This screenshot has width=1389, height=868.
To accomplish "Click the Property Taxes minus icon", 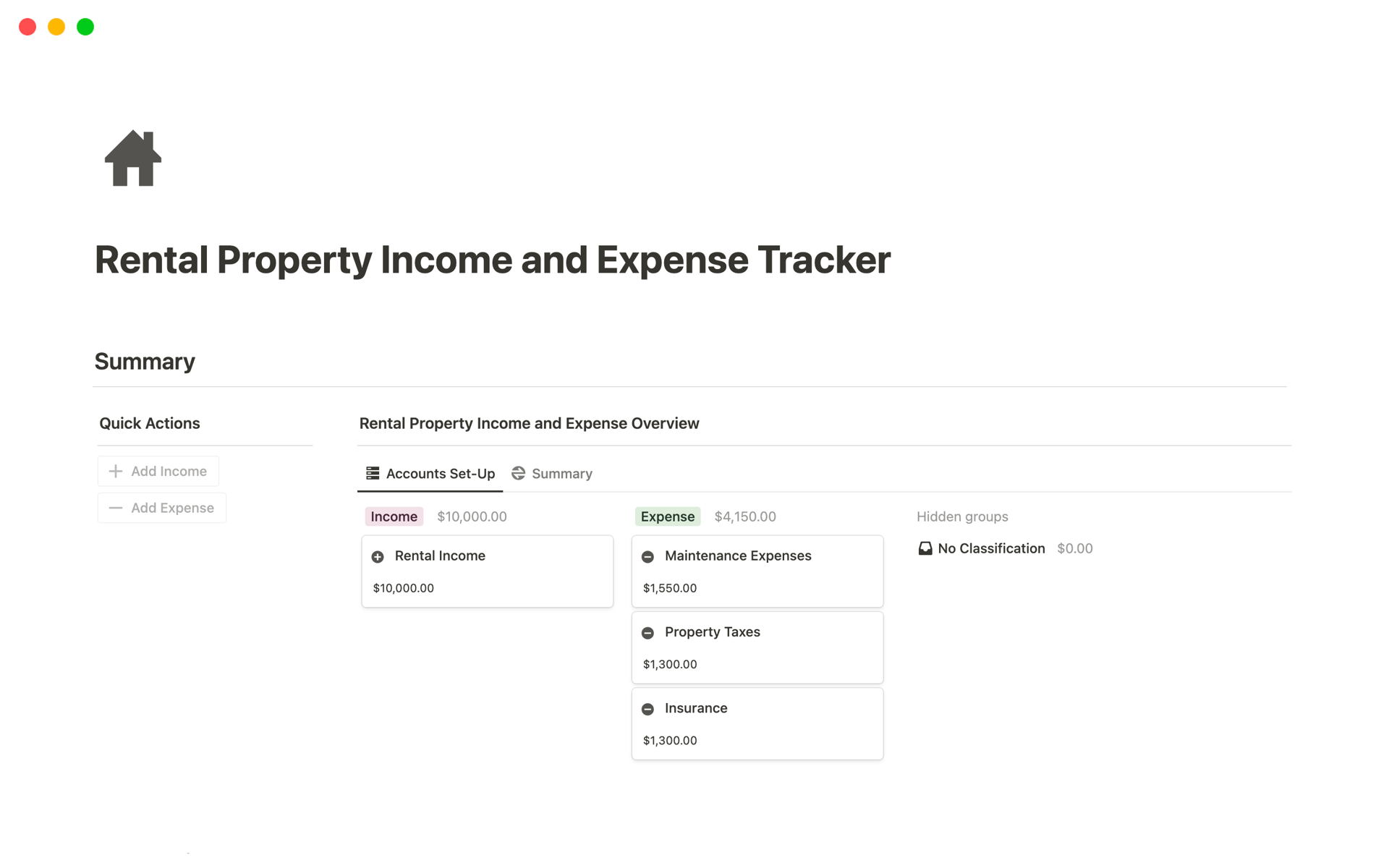I will tap(647, 632).
